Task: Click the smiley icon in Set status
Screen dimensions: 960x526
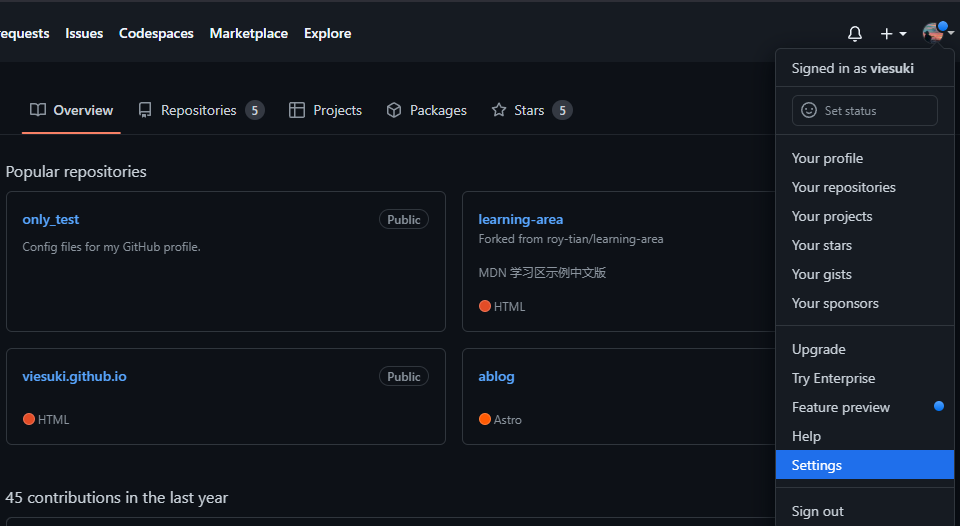Action: (x=809, y=110)
